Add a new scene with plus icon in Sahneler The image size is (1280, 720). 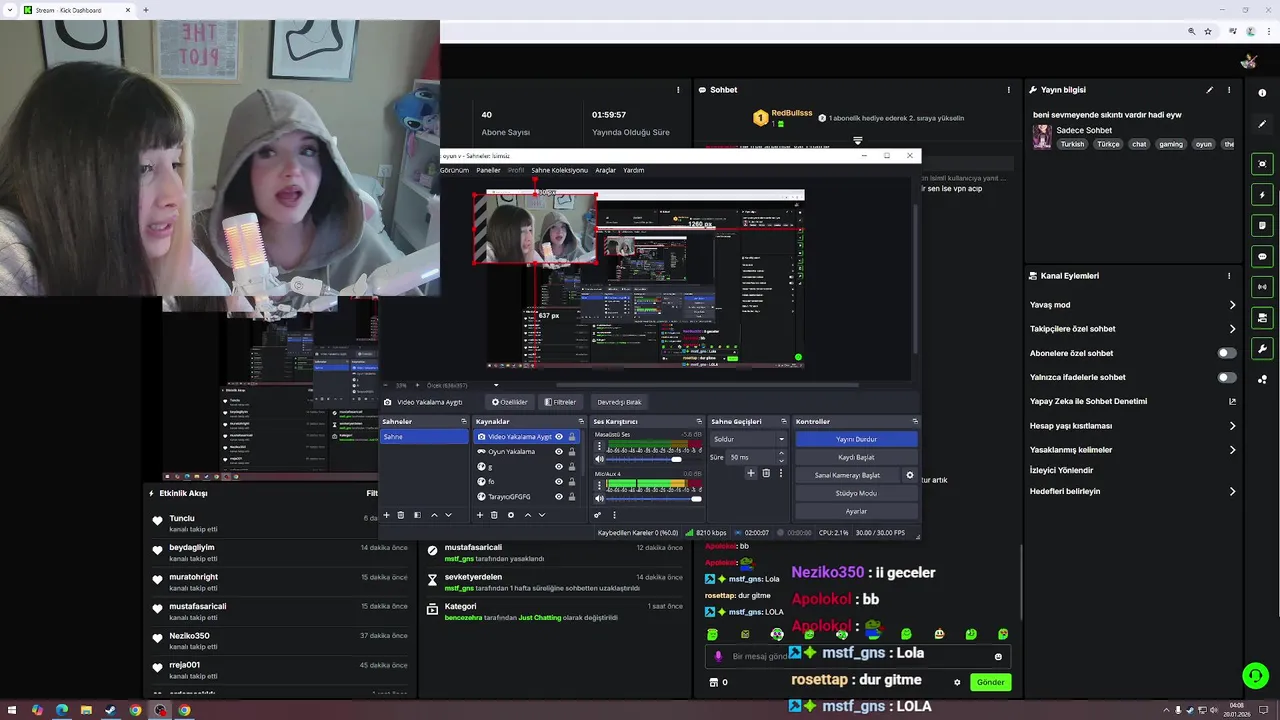pos(386,515)
